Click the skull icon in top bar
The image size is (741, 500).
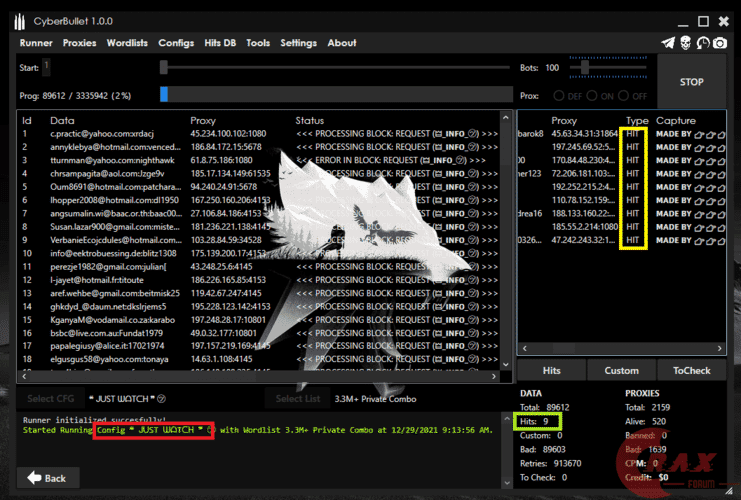pos(685,43)
